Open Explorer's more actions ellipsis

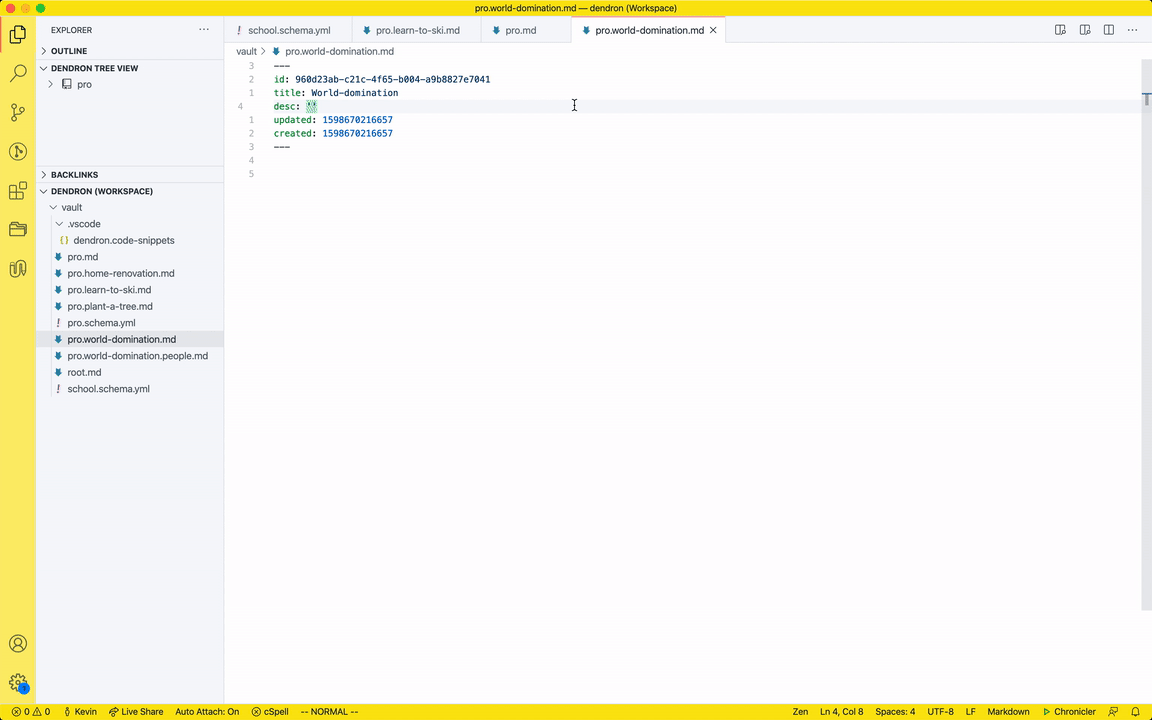pyautogui.click(x=204, y=30)
